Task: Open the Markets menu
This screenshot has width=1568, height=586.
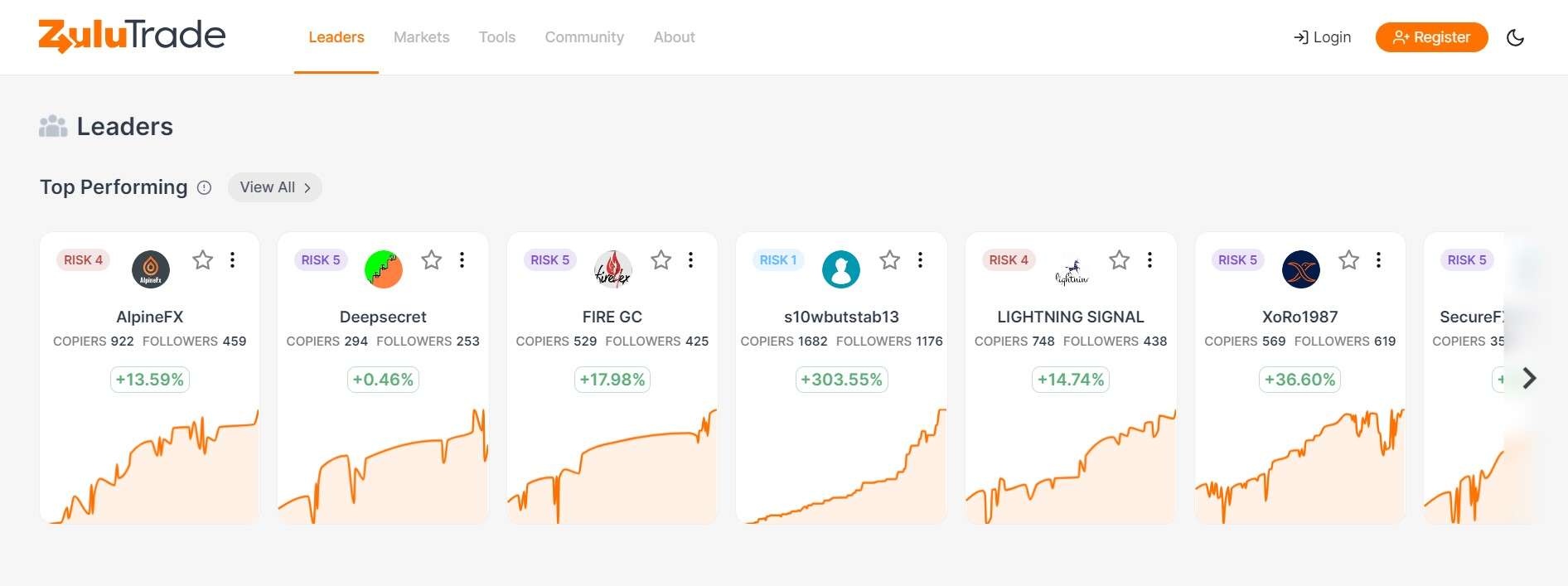Action: [x=421, y=37]
